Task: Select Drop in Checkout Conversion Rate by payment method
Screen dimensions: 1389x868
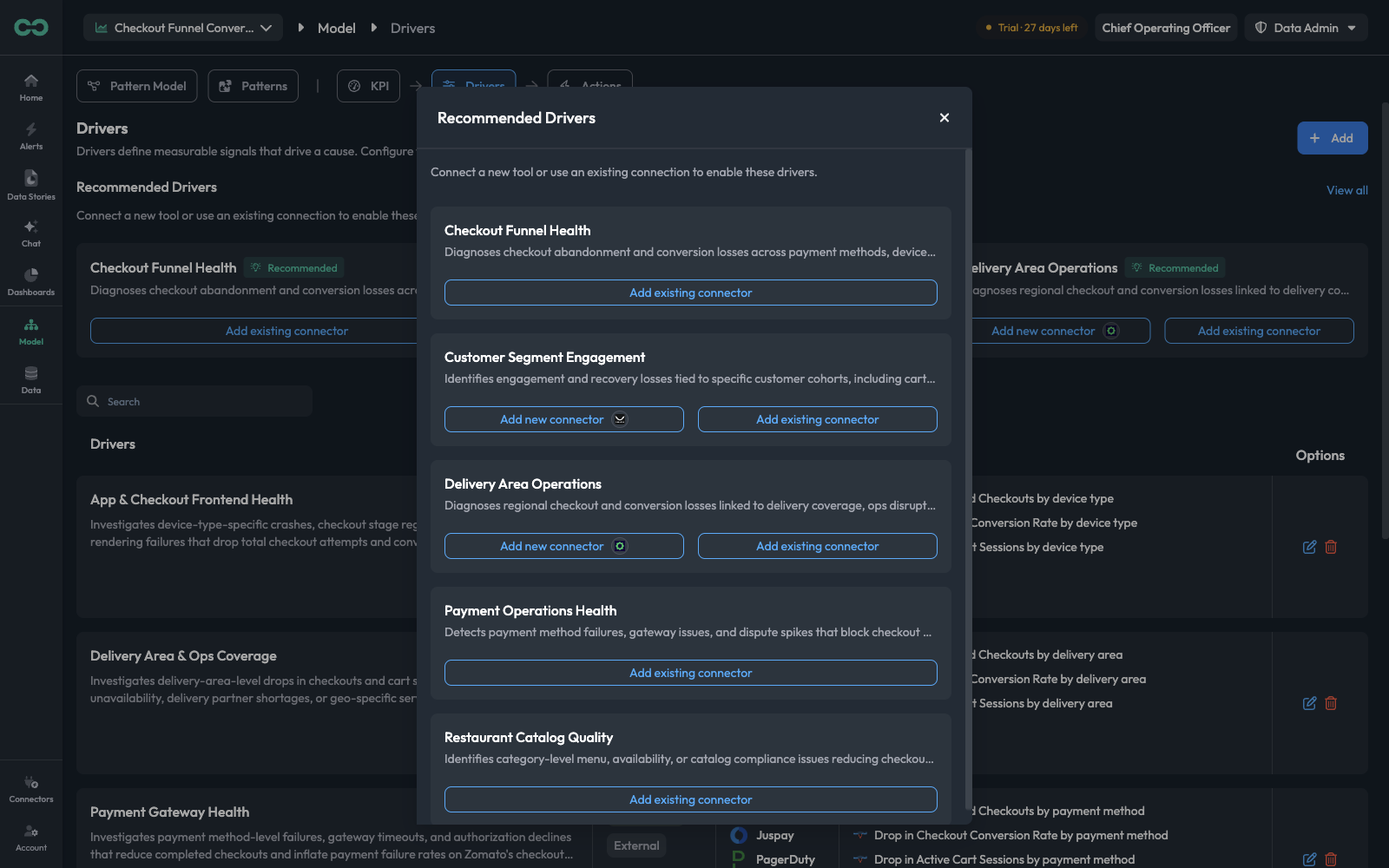Action: click(x=1020, y=835)
